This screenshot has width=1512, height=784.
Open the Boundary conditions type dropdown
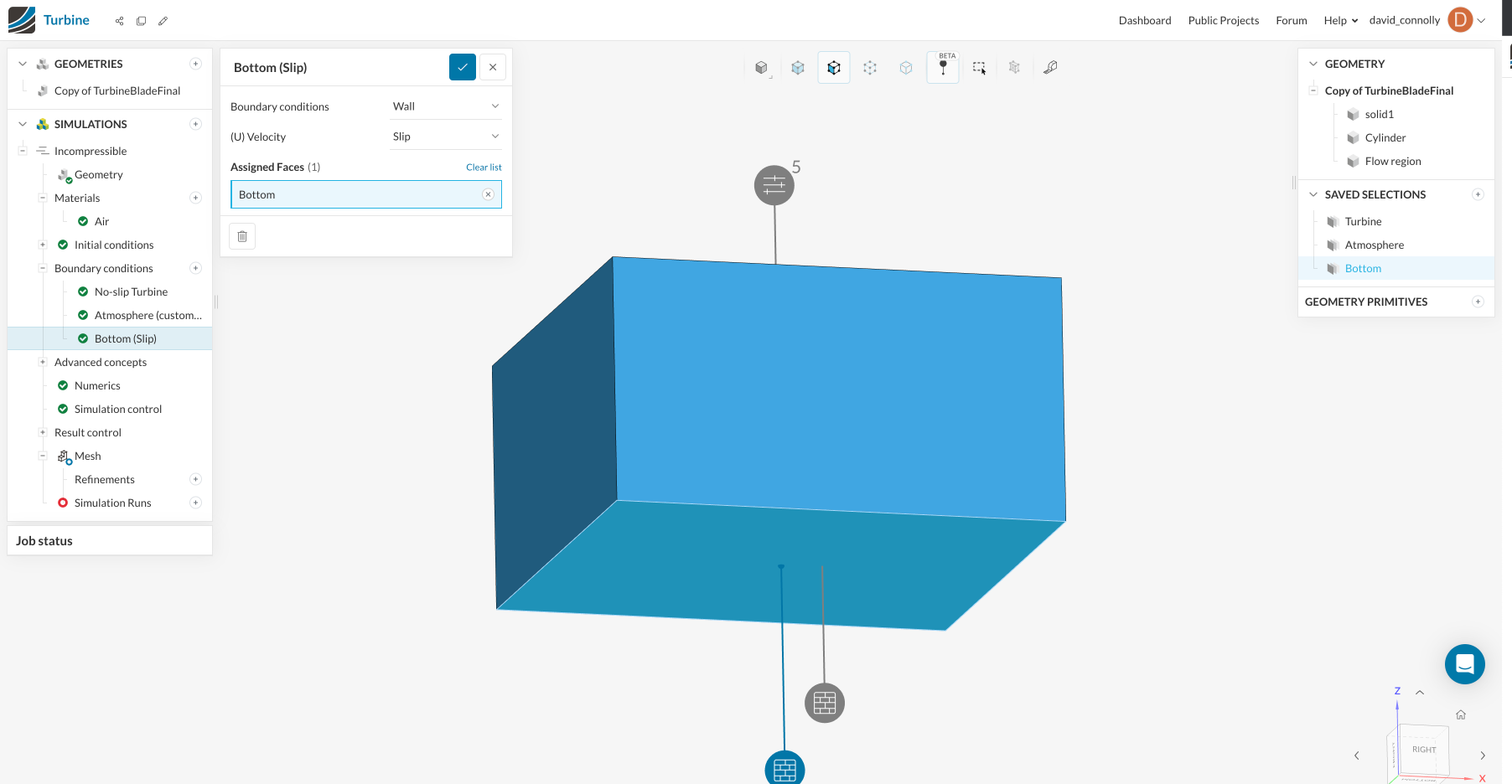pyautogui.click(x=446, y=106)
